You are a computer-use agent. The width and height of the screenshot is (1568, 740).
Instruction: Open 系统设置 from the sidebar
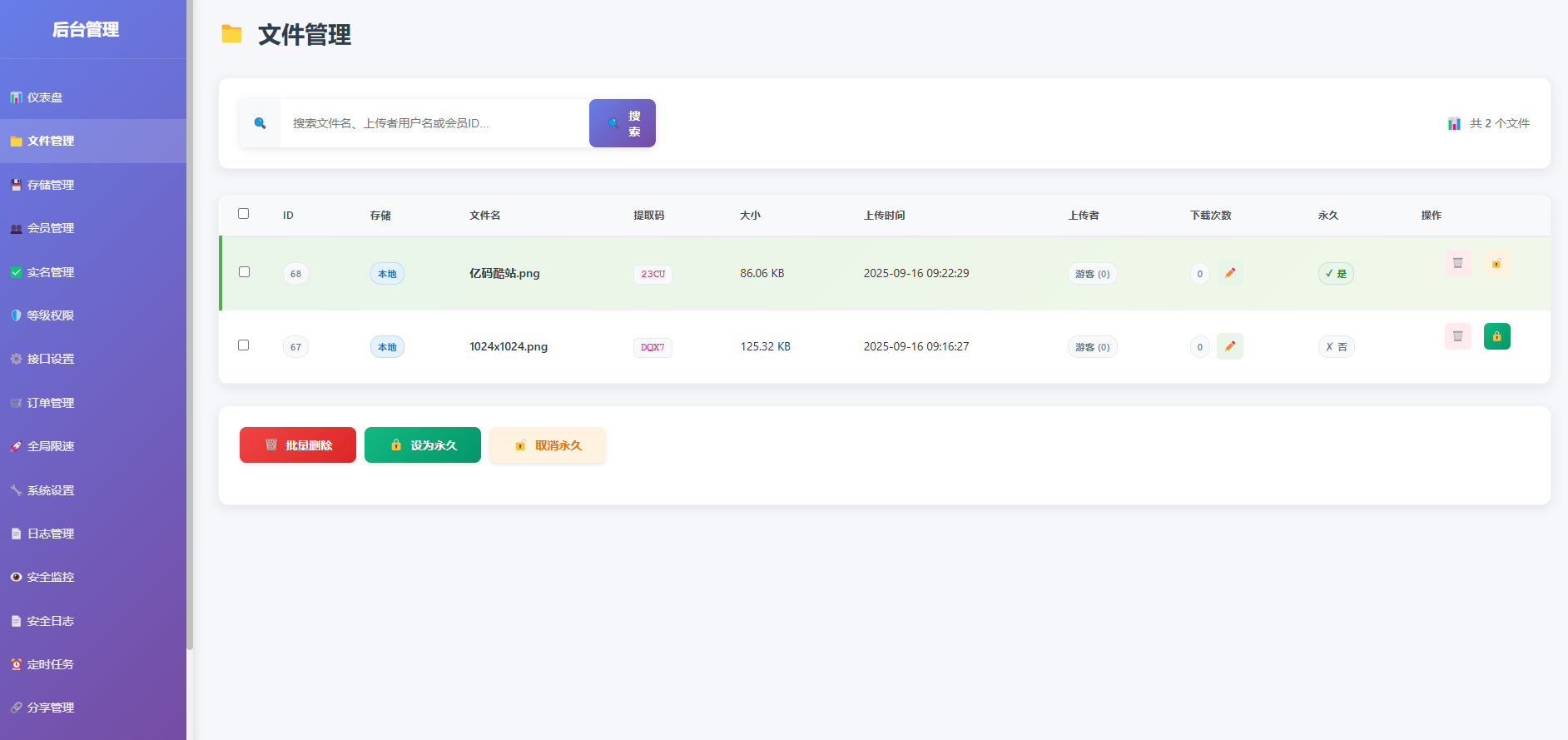pyautogui.click(x=51, y=490)
